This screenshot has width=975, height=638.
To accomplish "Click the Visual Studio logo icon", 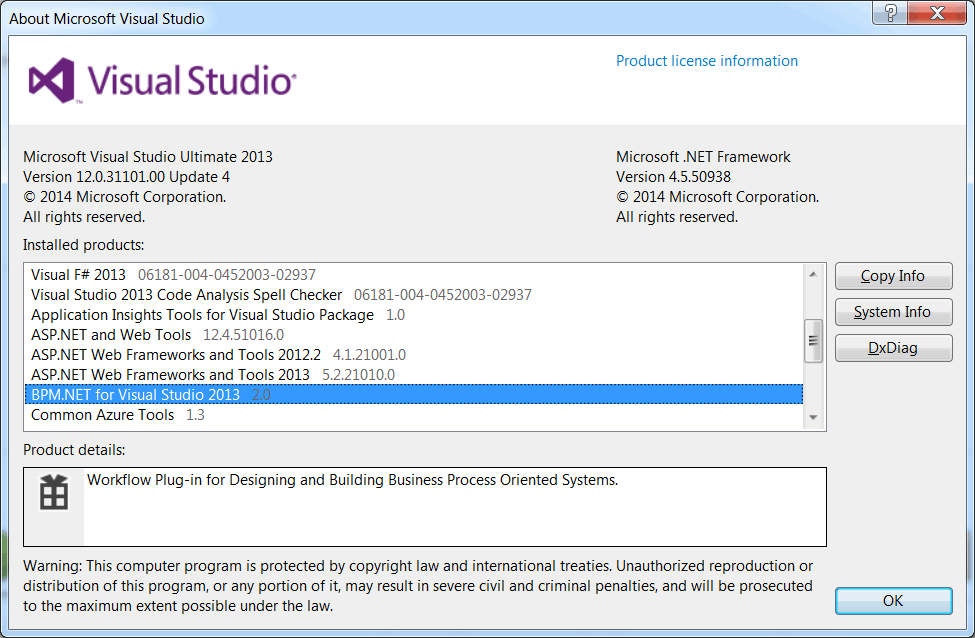I will (52, 81).
